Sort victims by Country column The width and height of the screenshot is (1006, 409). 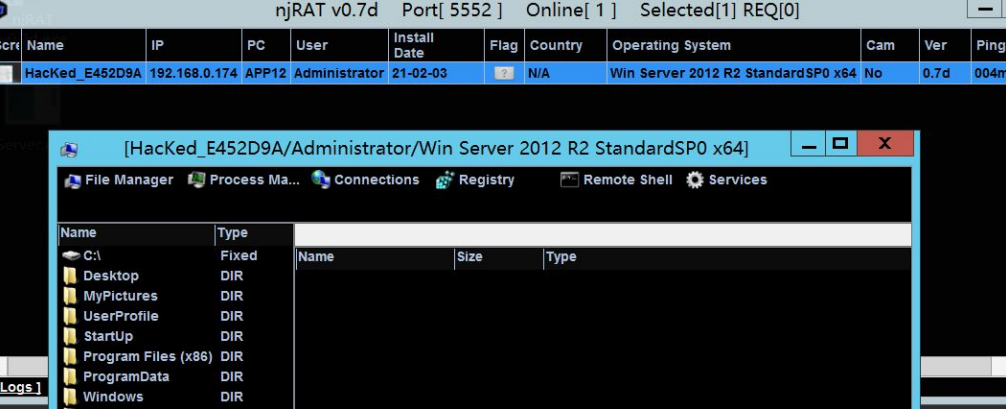point(565,46)
